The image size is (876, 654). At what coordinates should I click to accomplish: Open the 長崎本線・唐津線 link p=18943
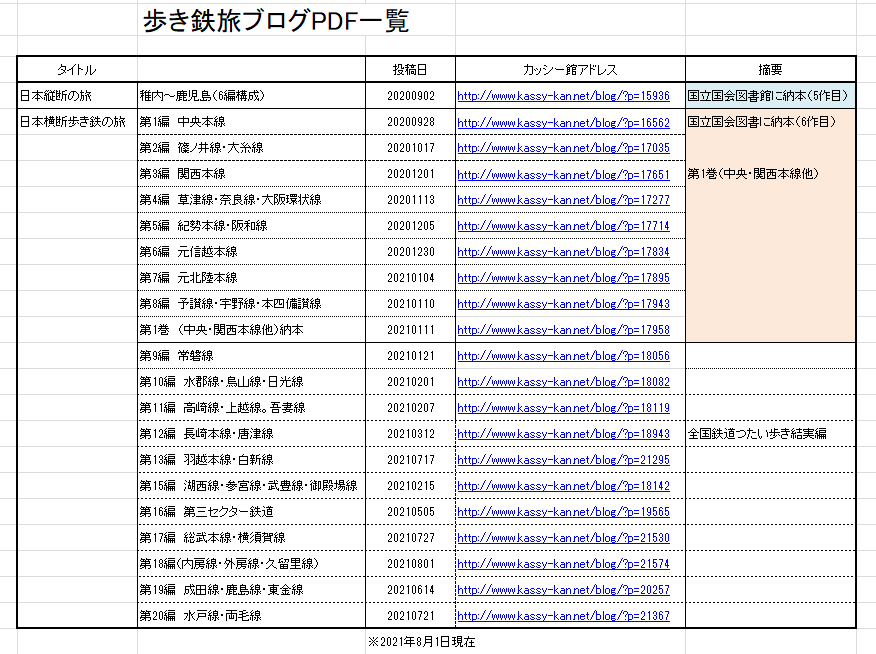click(x=563, y=434)
